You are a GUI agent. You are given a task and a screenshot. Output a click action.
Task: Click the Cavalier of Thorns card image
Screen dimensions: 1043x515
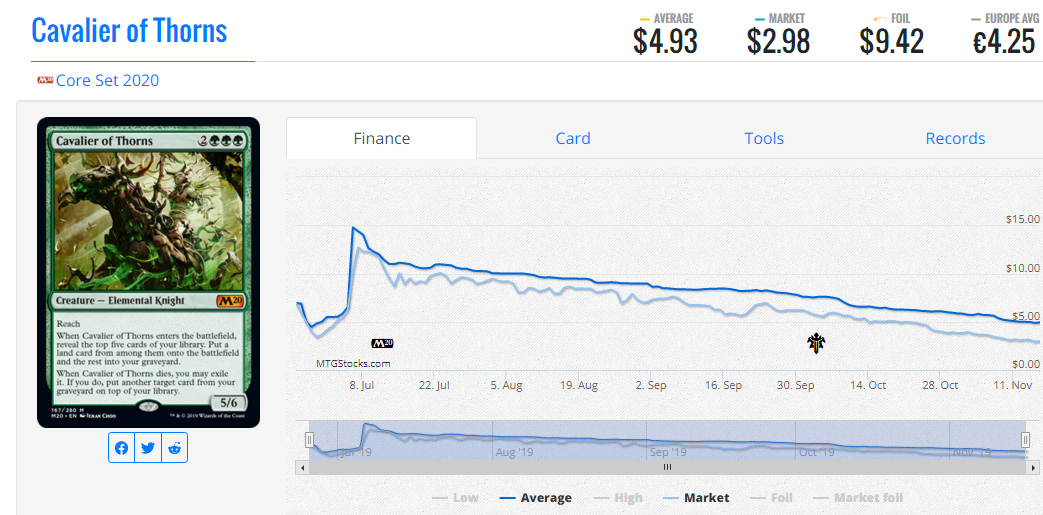[x=148, y=272]
